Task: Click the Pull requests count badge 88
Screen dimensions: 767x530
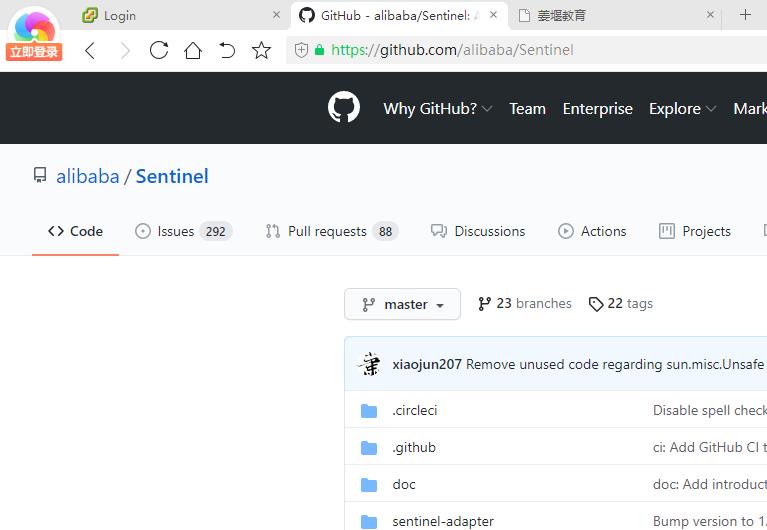Action: pyautogui.click(x=385, y=231)
